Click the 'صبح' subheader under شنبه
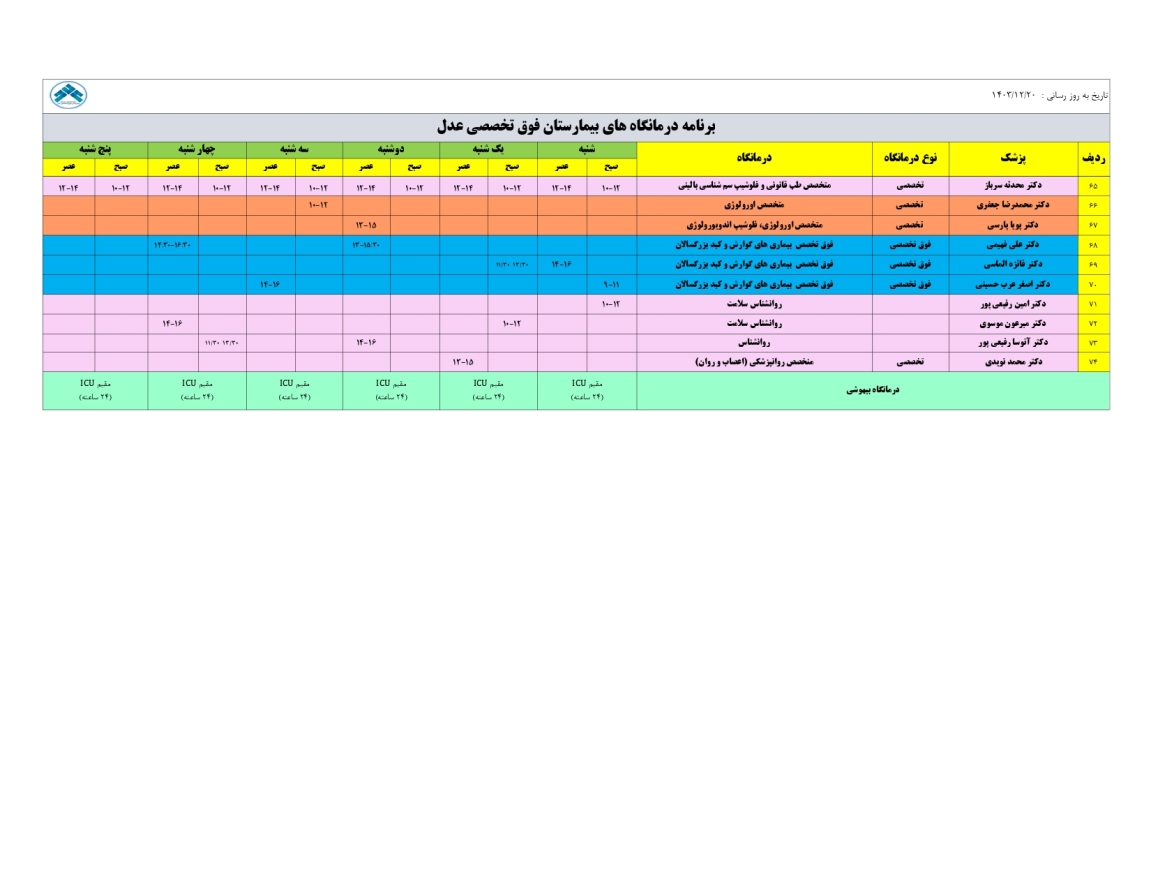 [x=611, y=167]
